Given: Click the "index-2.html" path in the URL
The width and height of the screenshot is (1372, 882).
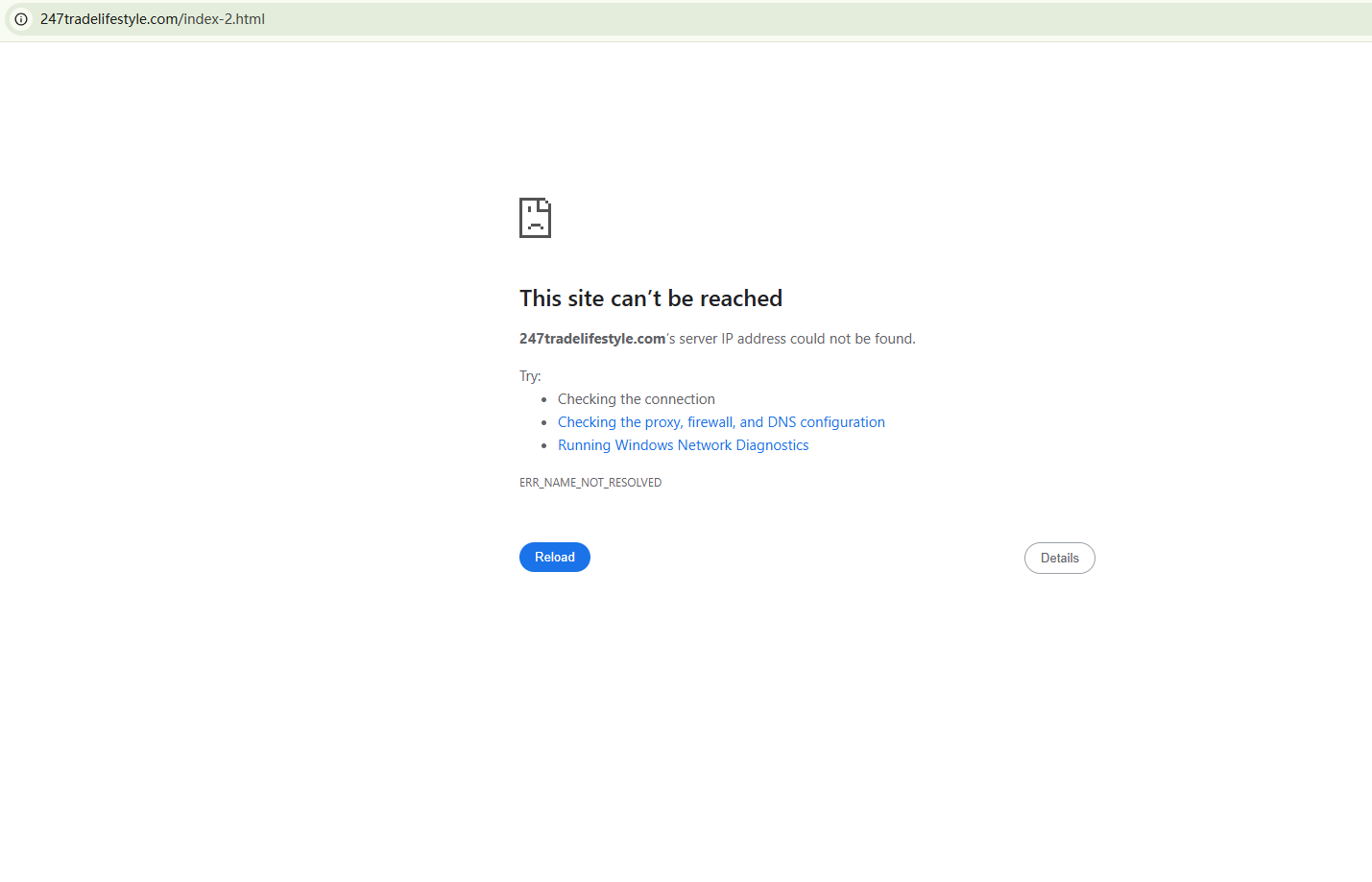Looking at the screenshot, I should (x=224, y=19).
